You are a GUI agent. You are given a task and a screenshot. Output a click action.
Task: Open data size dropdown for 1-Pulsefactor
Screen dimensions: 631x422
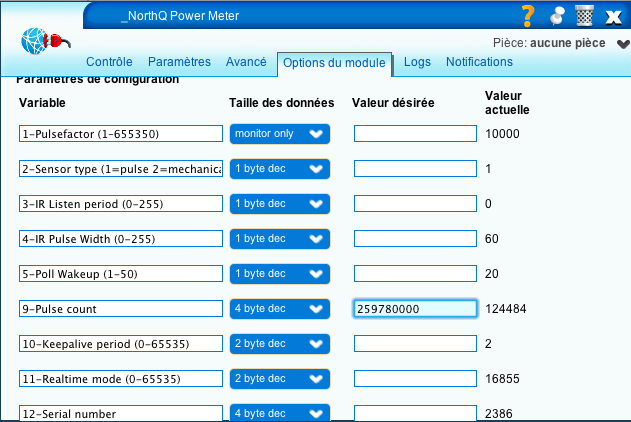click(x=280, y=134)
